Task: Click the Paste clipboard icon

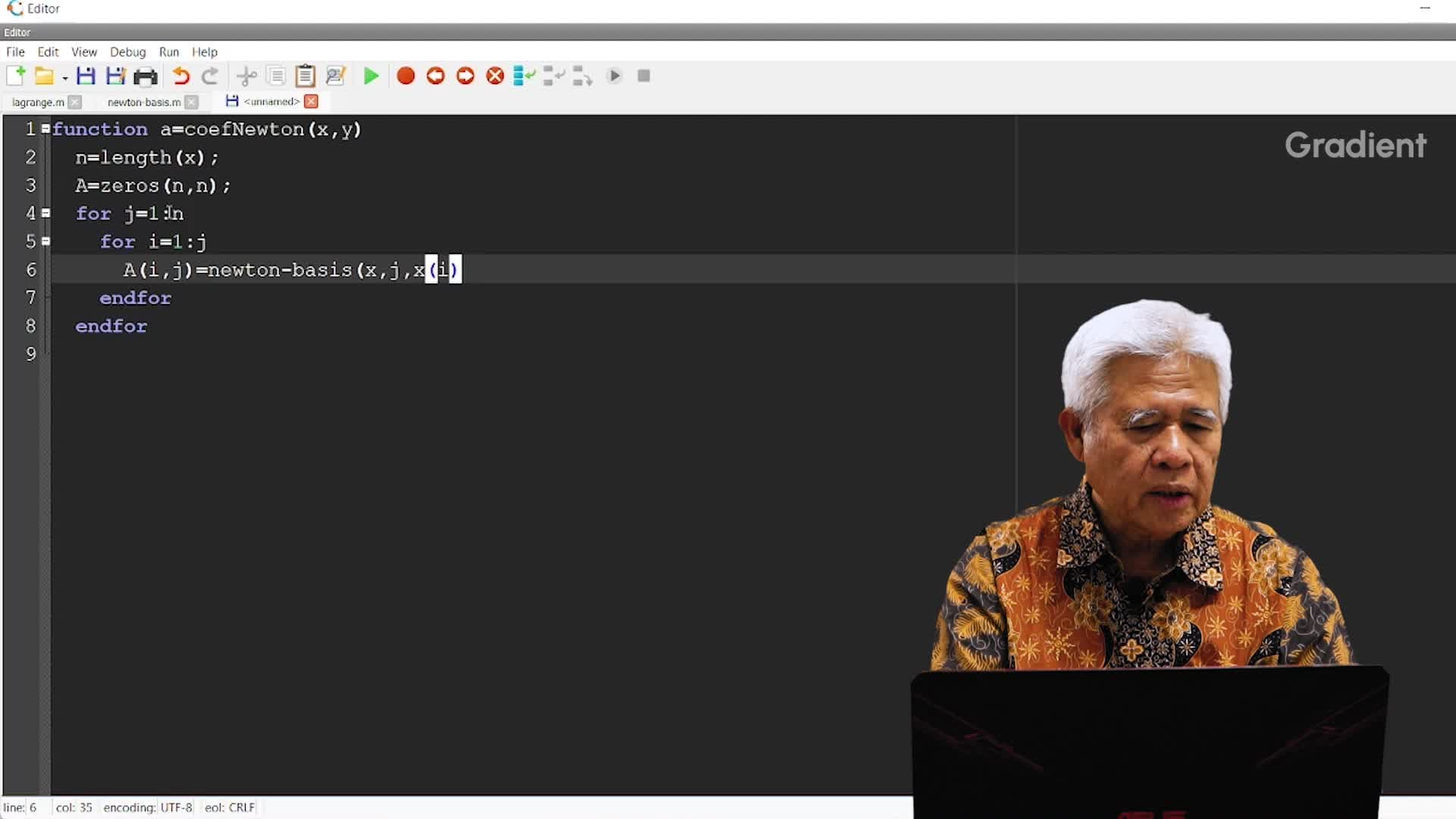Action: (305, 76)
